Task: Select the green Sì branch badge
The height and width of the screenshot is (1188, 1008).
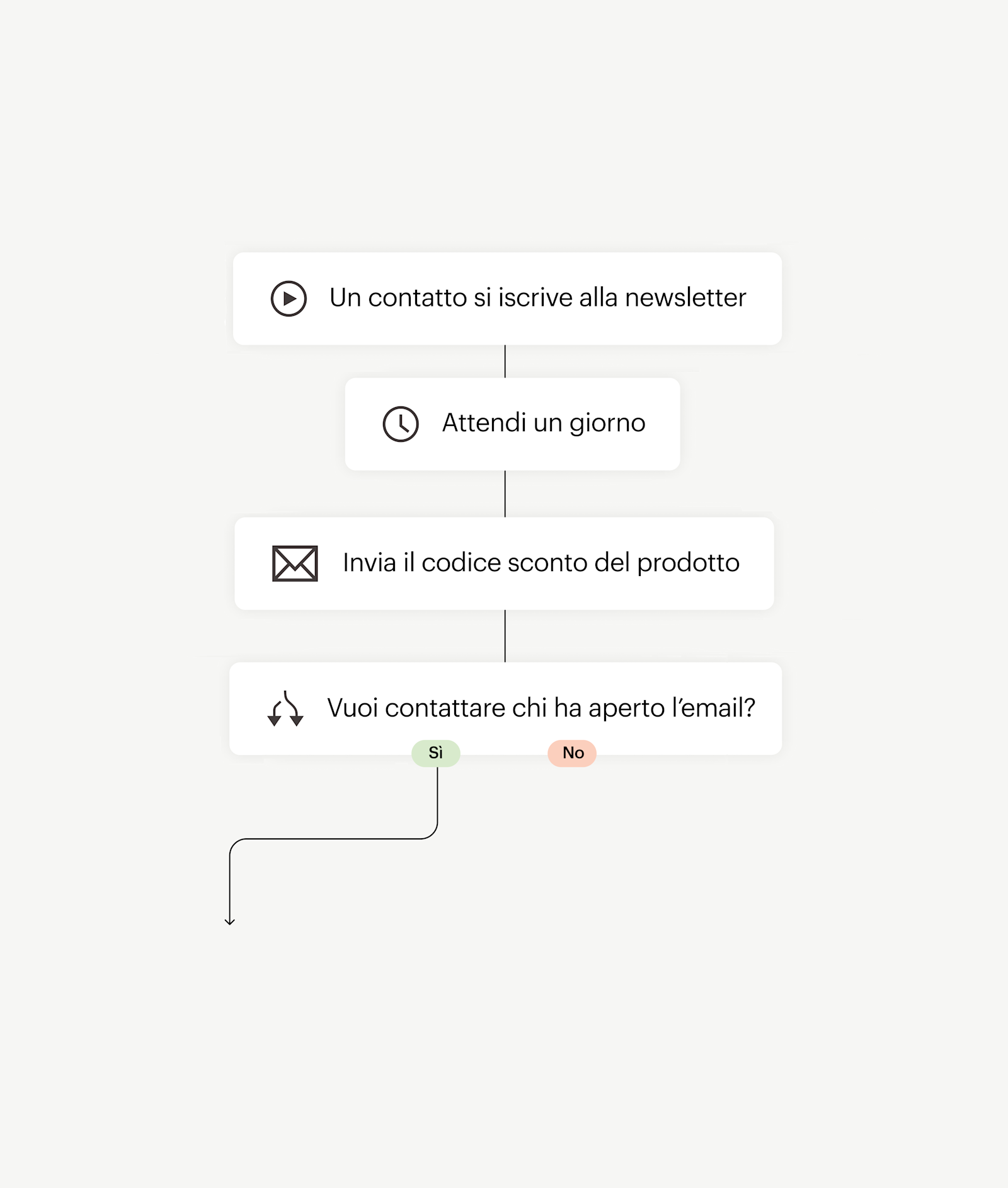Action: pos(436,753)
